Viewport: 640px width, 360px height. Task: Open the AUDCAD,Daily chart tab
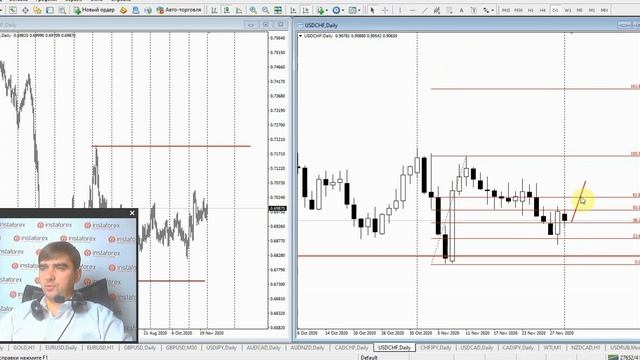(264, 348)
